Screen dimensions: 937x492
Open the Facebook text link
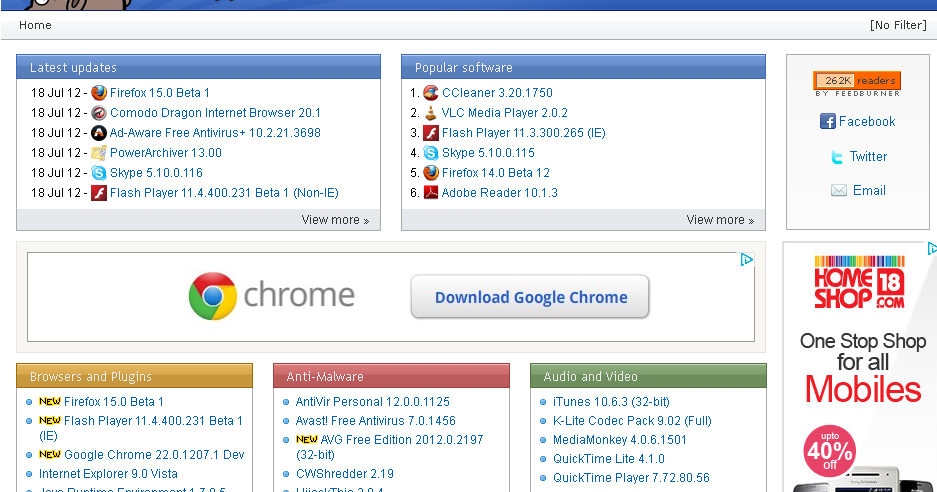(x=867, y=121)
